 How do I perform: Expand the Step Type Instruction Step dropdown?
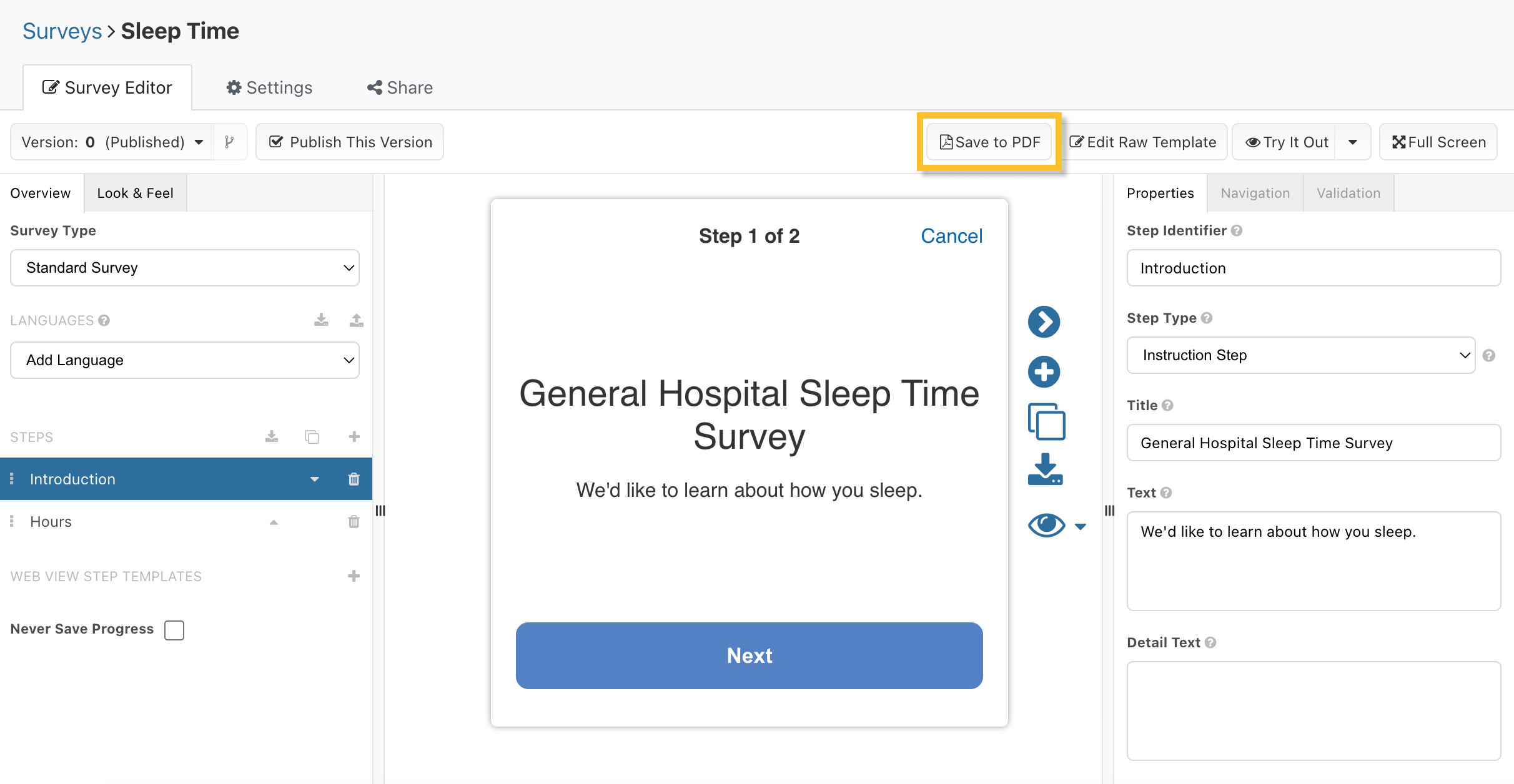tap(1300, 355)
